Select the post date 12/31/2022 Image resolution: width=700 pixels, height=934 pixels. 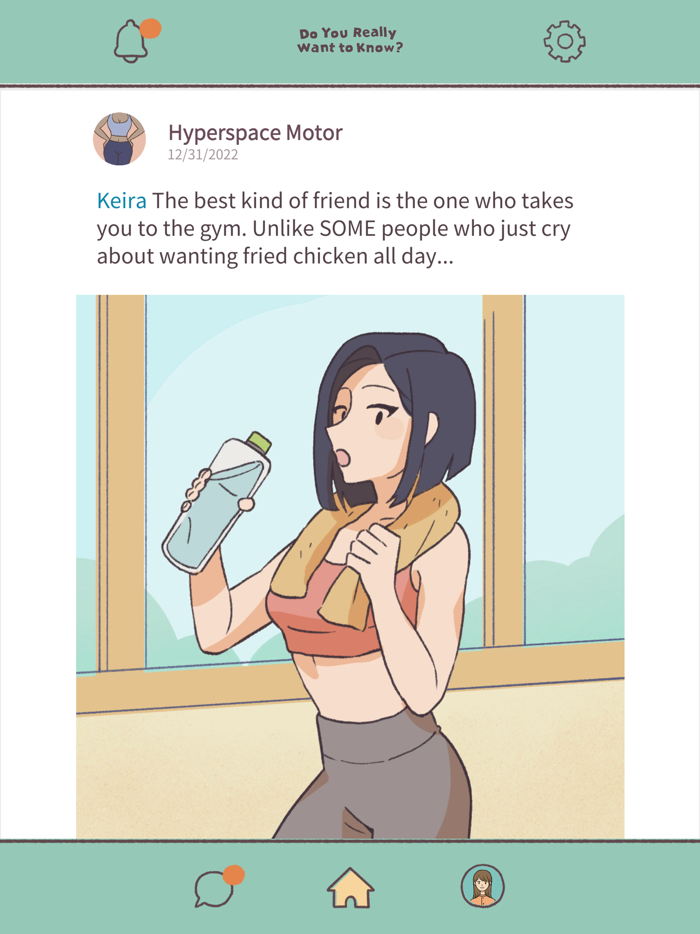[203, 155]
